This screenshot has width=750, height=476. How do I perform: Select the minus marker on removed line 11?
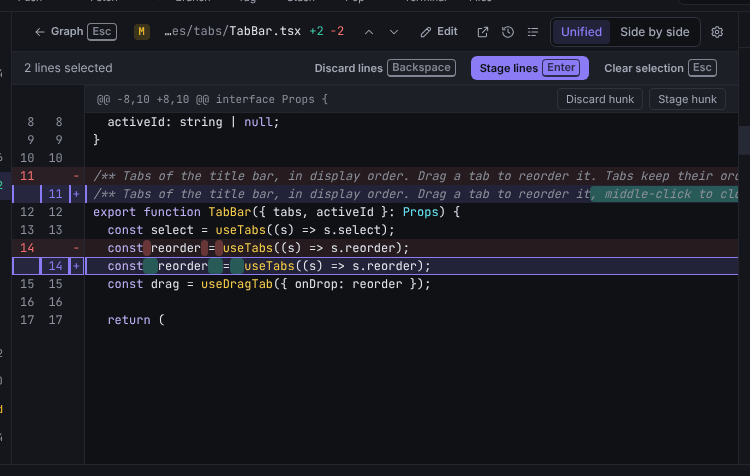[76, 176]
